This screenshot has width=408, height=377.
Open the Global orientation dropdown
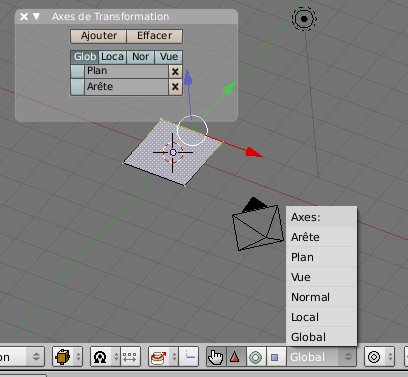(x=321, y=357)
